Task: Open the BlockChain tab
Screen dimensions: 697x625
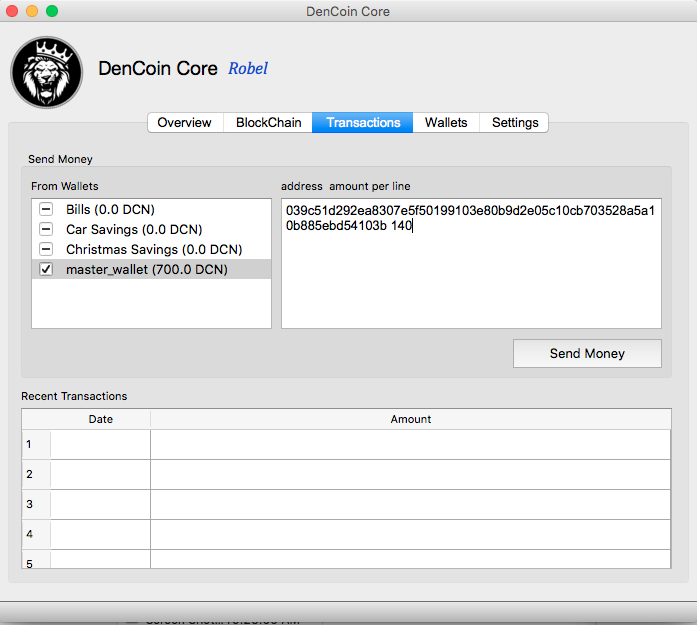Action: click(x=268, y=123)
